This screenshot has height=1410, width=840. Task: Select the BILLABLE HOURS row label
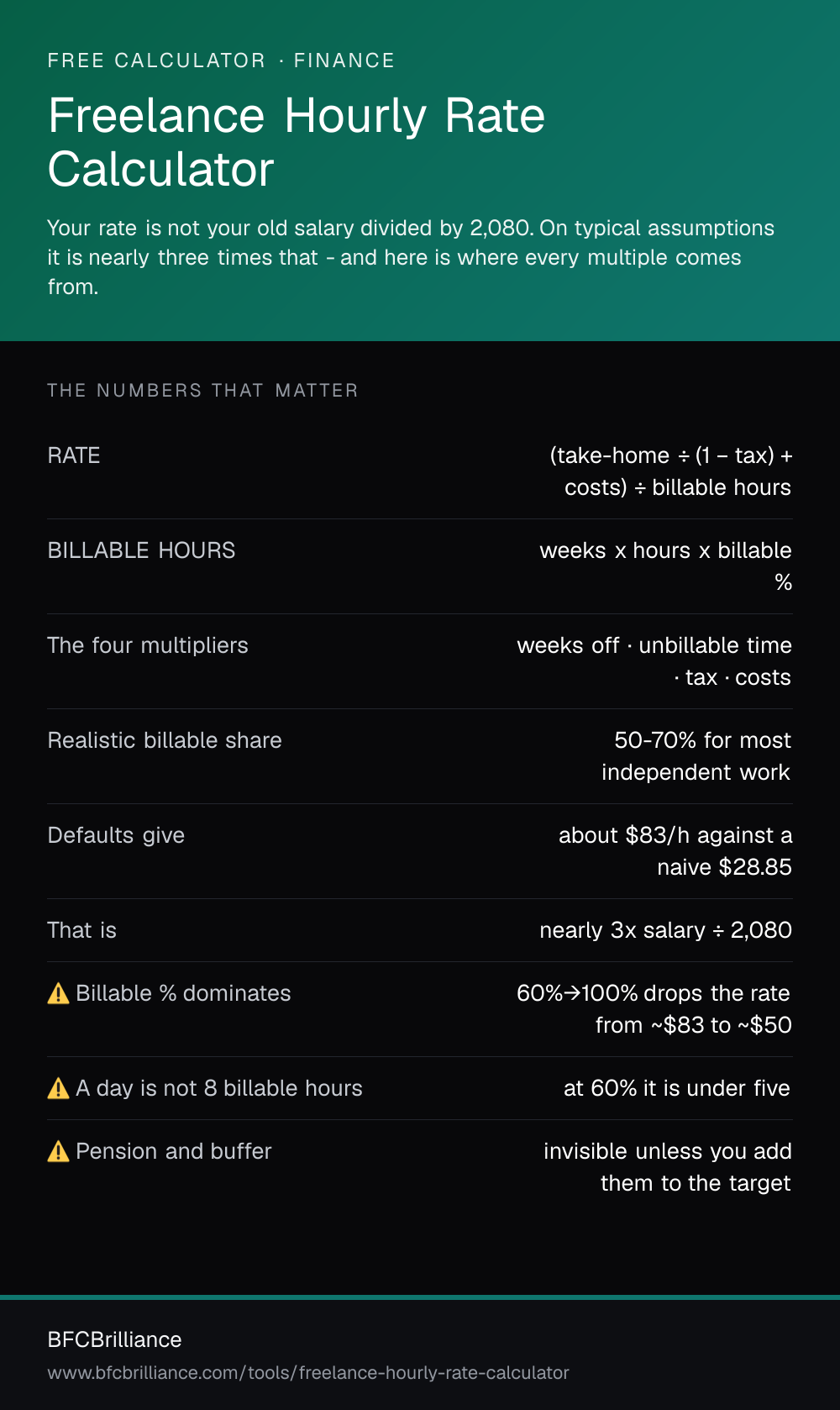coord(141,550)
